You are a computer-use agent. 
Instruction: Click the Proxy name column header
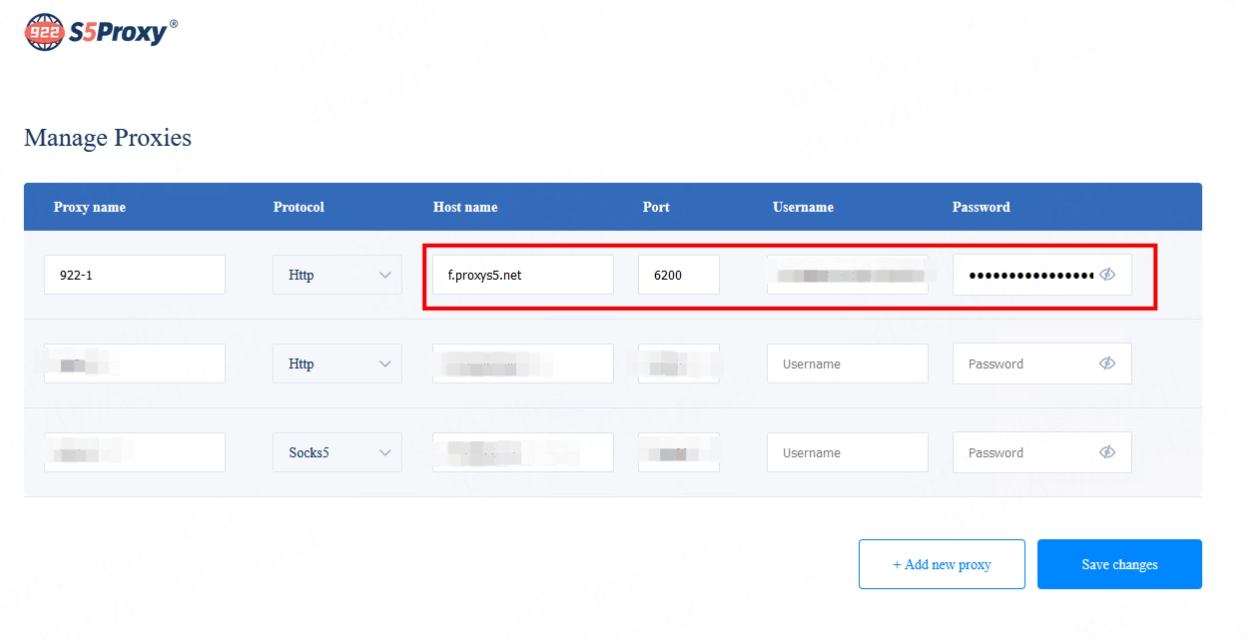tap(90, 207)
